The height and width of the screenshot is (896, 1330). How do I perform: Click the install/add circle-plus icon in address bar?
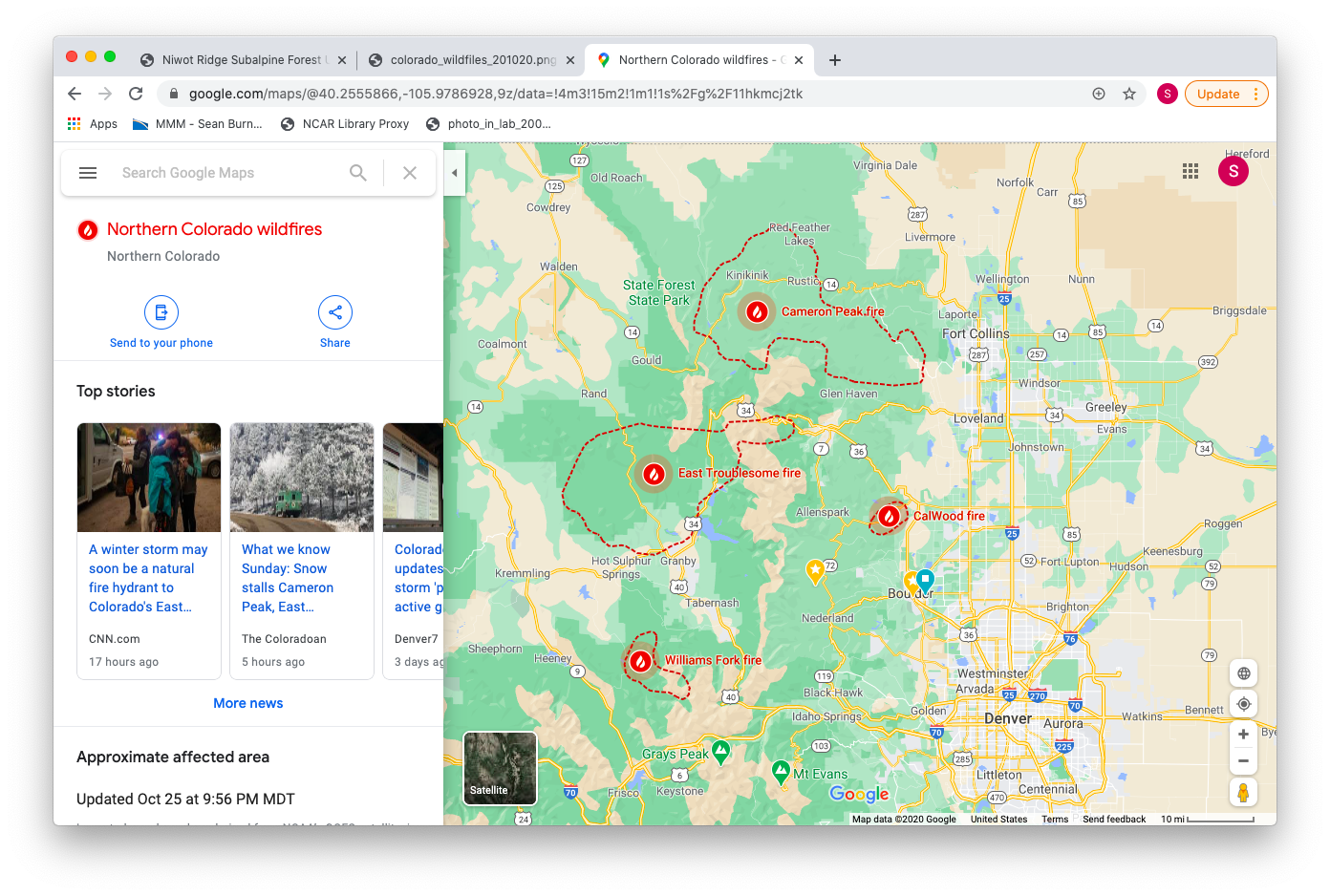pyautogui.click(x=1099, y=94)
